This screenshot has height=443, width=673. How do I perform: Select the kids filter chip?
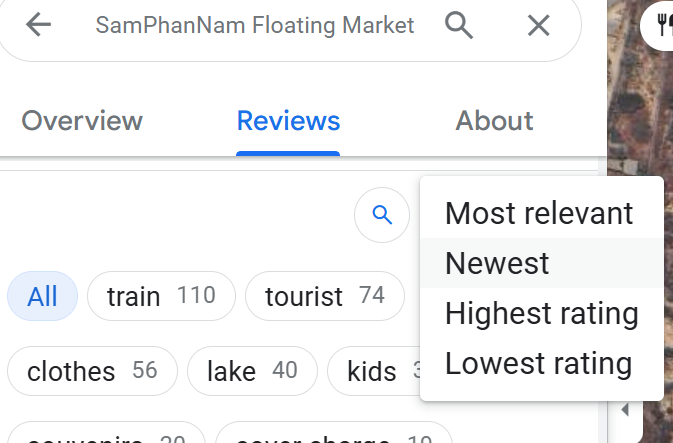374,371
